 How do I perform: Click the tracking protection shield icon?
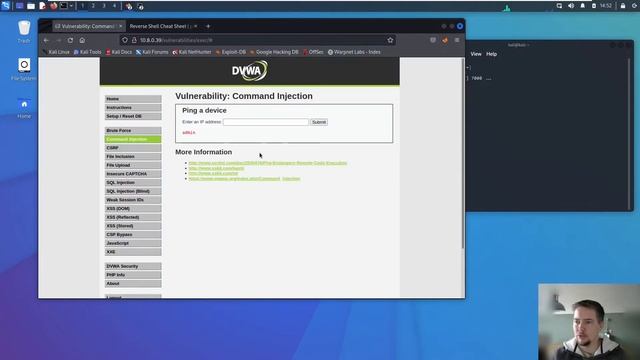125,40
